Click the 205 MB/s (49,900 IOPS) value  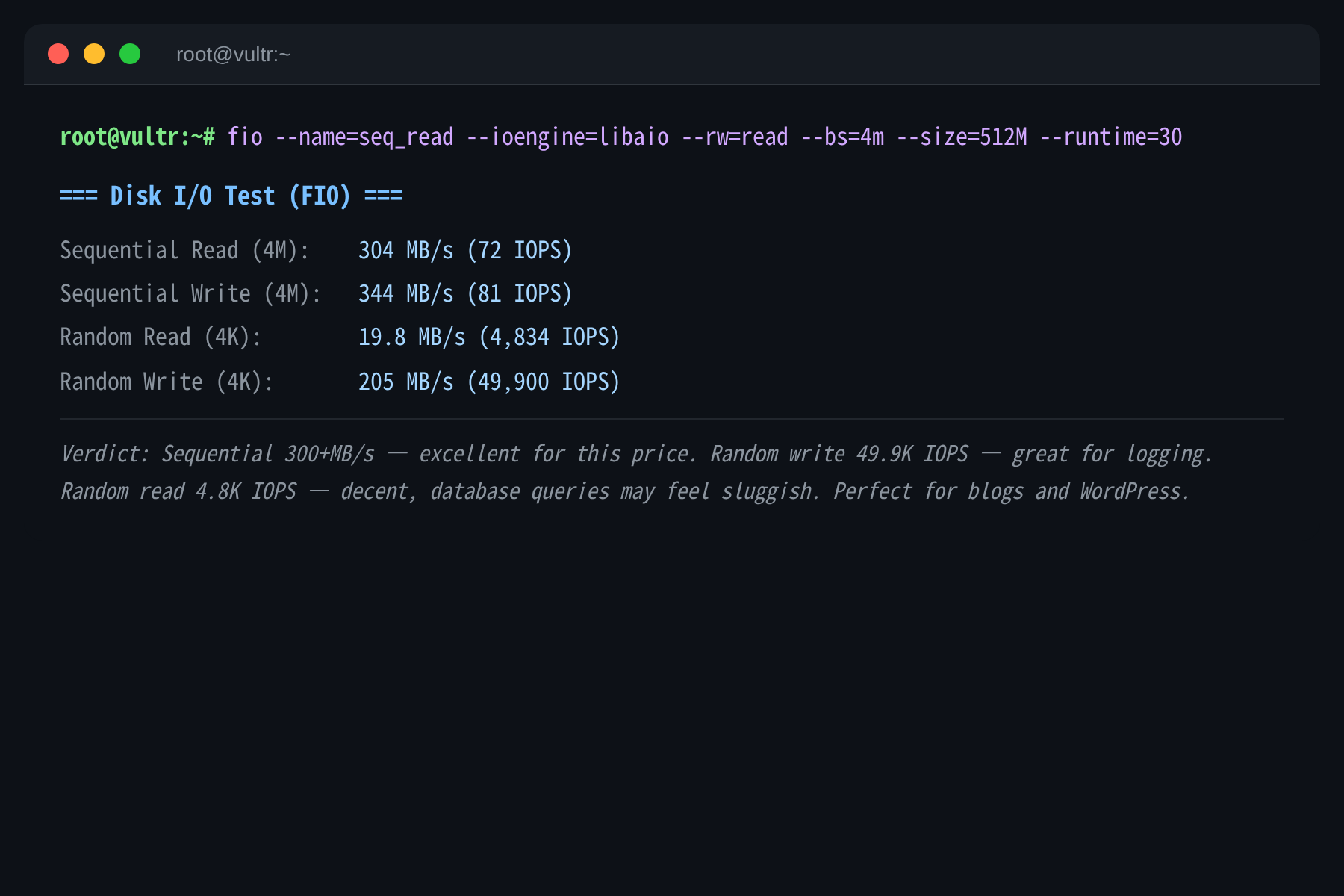tap(489, 382)
